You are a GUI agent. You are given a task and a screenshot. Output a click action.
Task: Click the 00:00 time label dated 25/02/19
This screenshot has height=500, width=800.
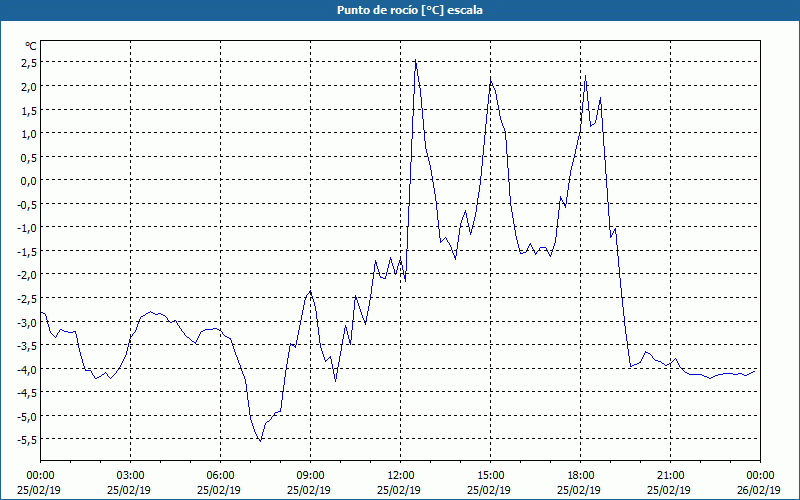tap(40, 476)
